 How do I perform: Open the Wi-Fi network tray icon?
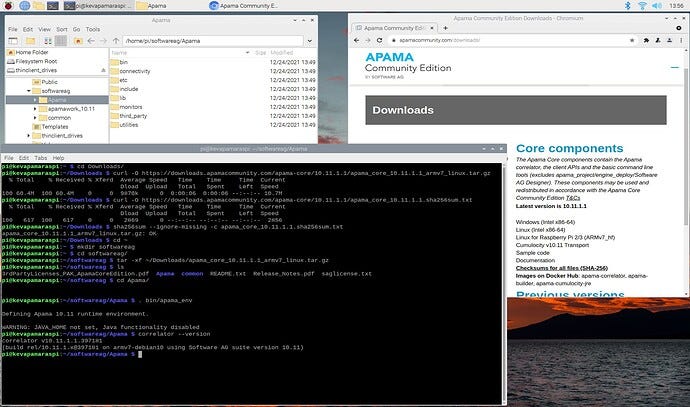(642, 6)
